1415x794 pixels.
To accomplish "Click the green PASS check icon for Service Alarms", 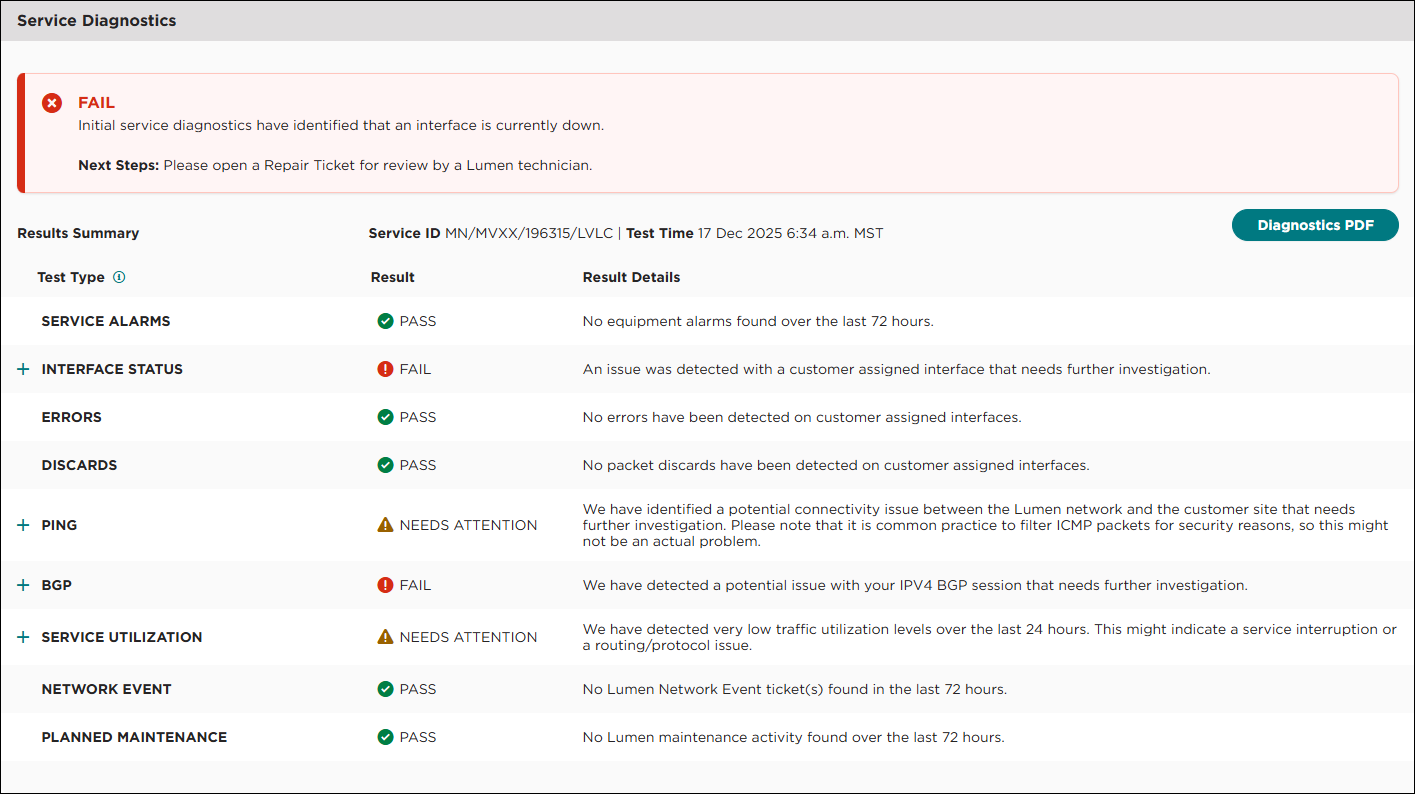I will click(x=385, y=321).
